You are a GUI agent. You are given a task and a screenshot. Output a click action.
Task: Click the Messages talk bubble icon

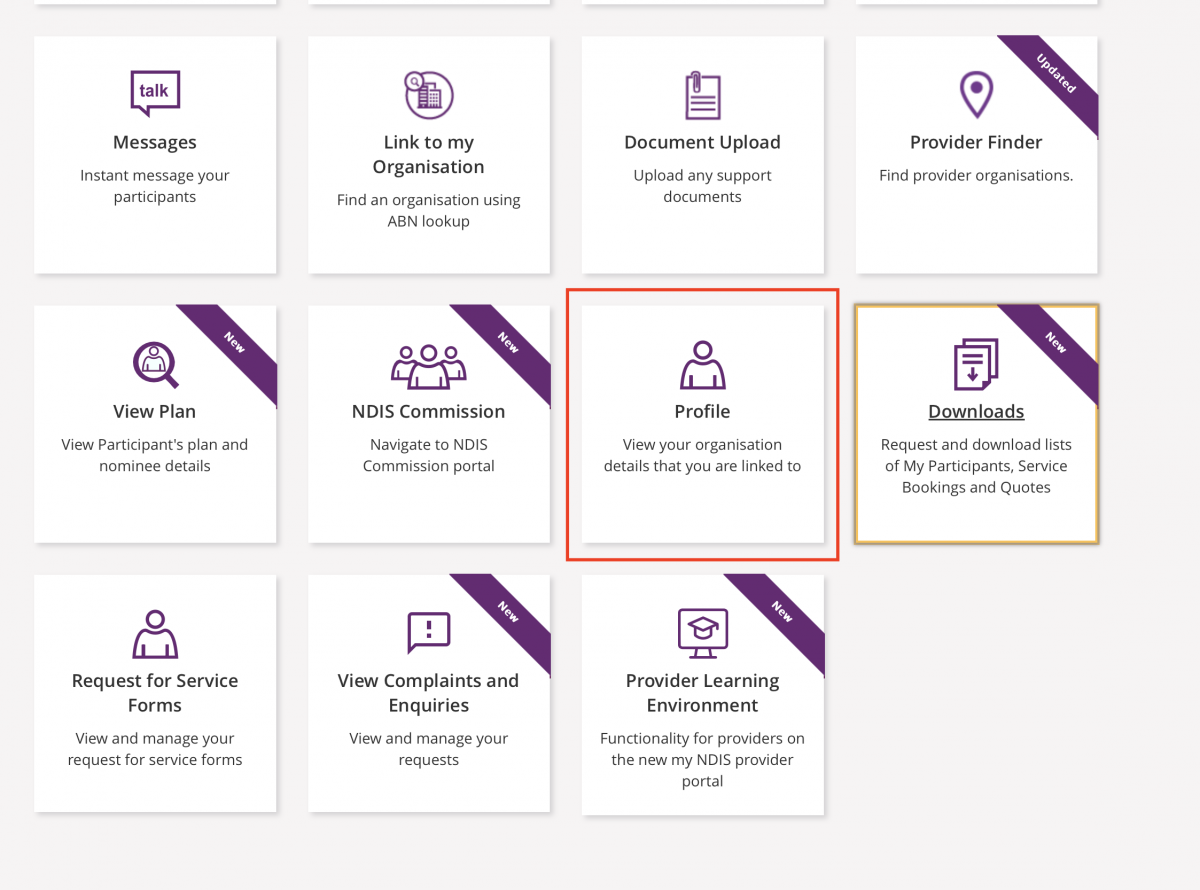[x=155, y=94]
